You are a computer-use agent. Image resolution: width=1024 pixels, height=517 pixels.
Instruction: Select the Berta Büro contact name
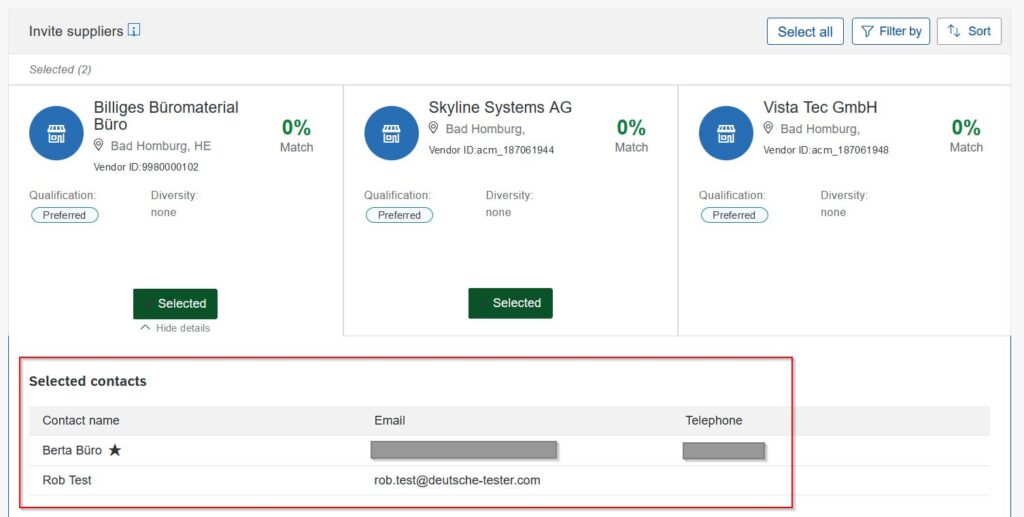72,450
